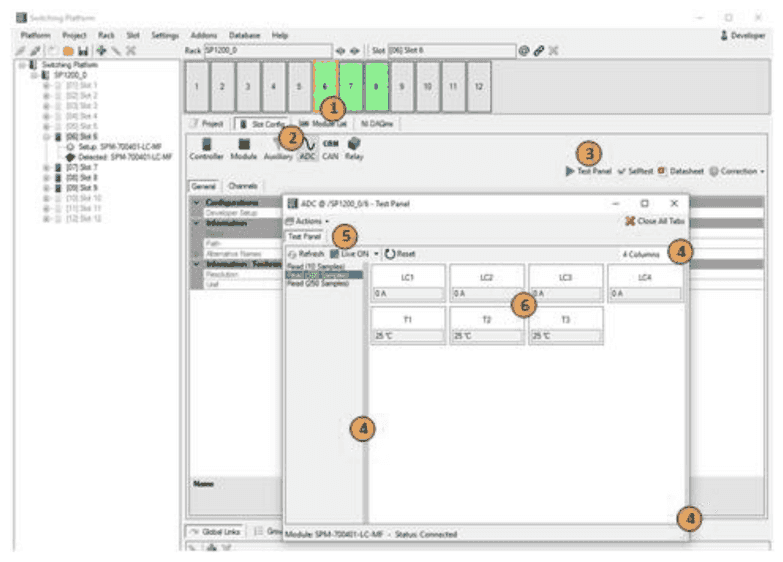Run the Selftest

[635, 171]
